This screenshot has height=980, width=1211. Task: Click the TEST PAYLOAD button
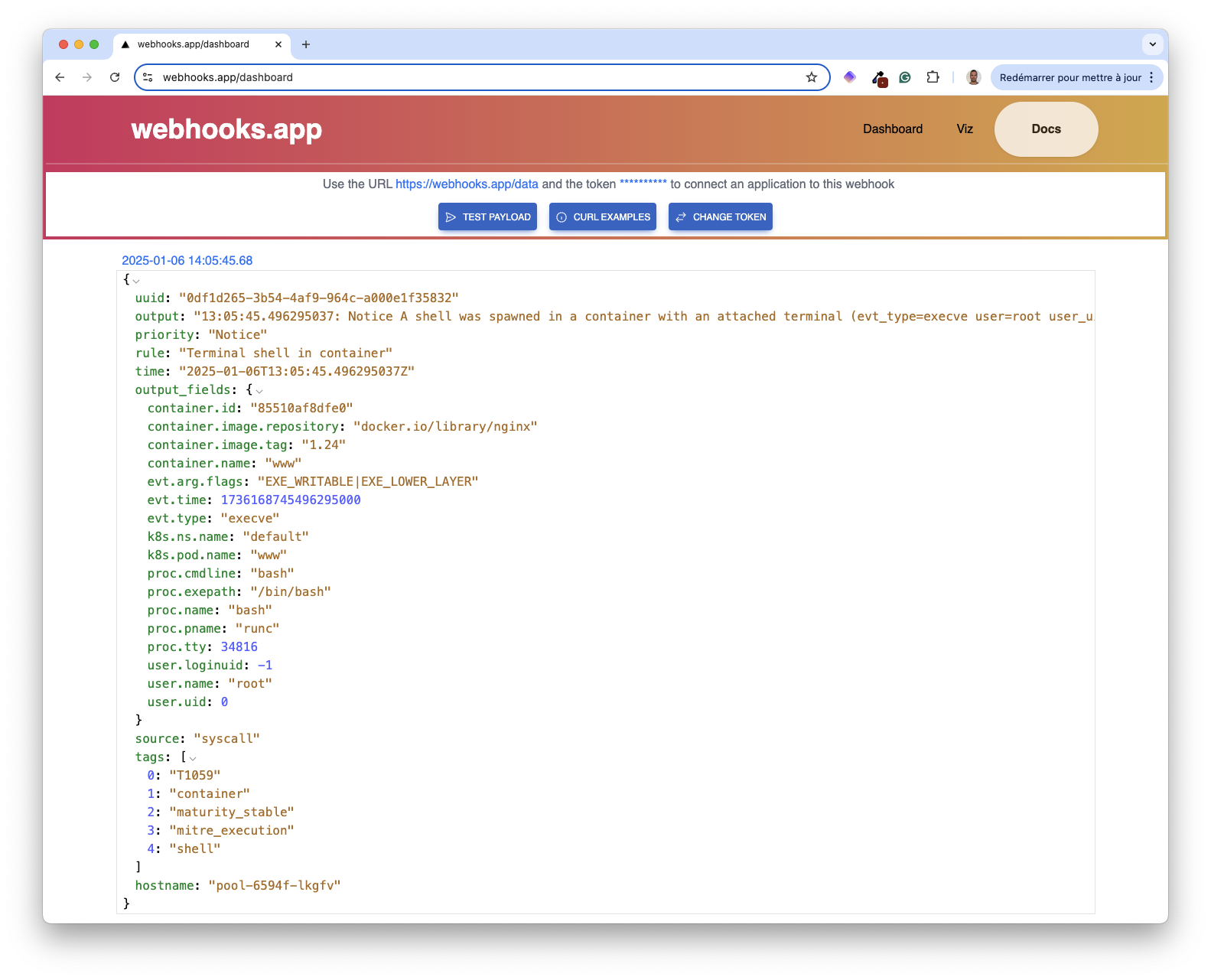click(487, 217)
